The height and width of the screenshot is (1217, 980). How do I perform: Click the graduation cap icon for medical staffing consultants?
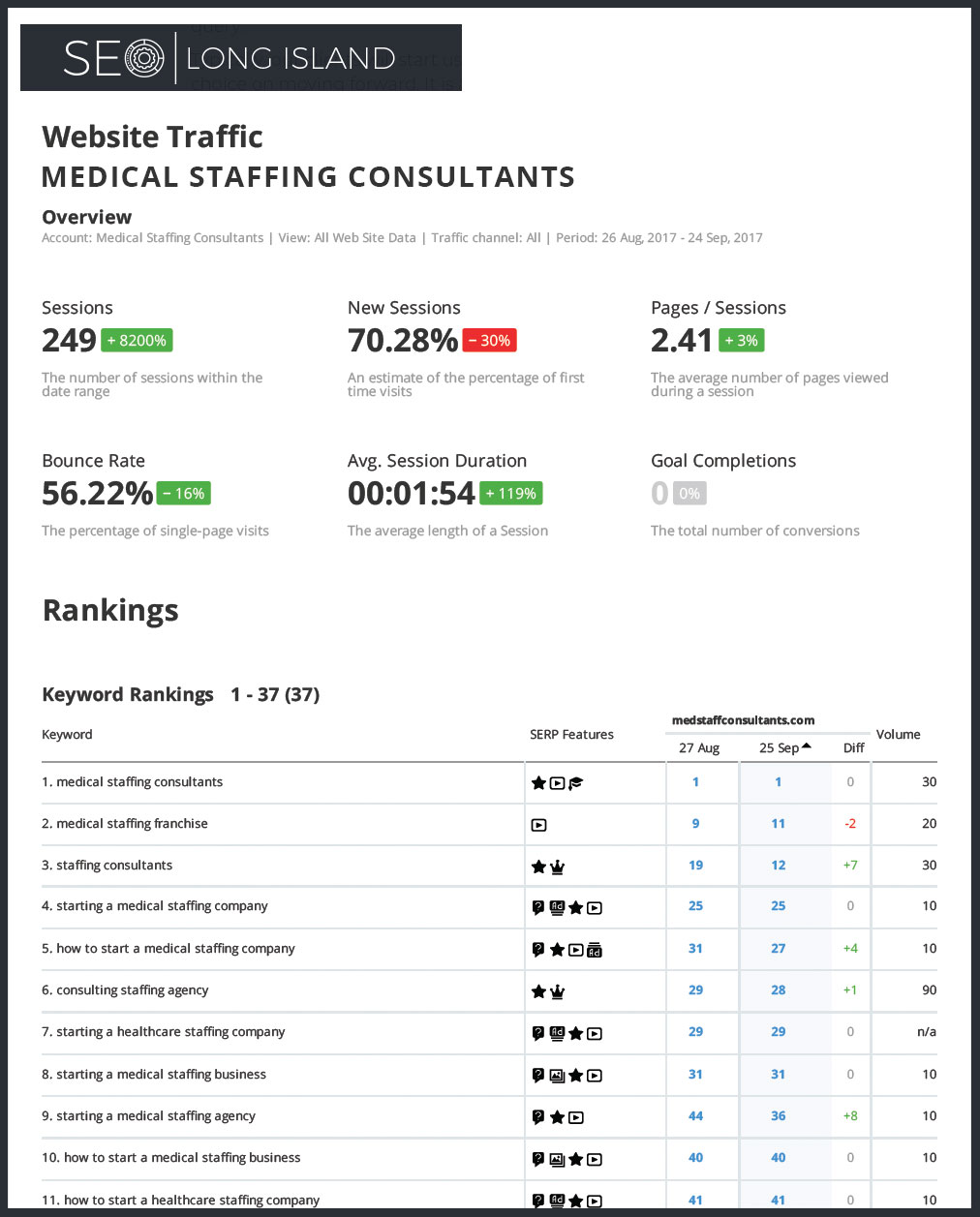click(575, 783)
